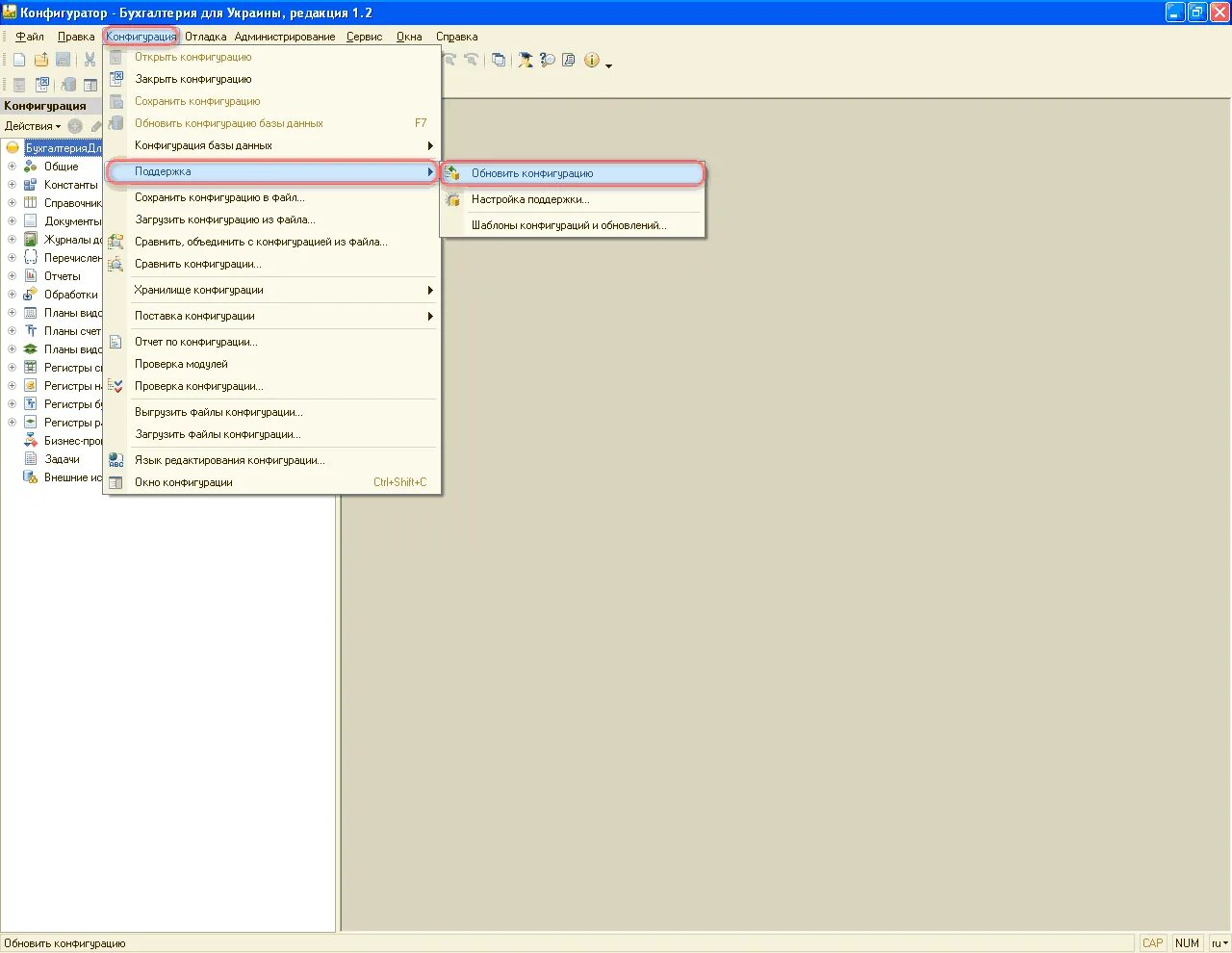Choose Настройка поддержки... submenu item
Viewport: 1232px width, 953px height.
click(x=573, y=199)
